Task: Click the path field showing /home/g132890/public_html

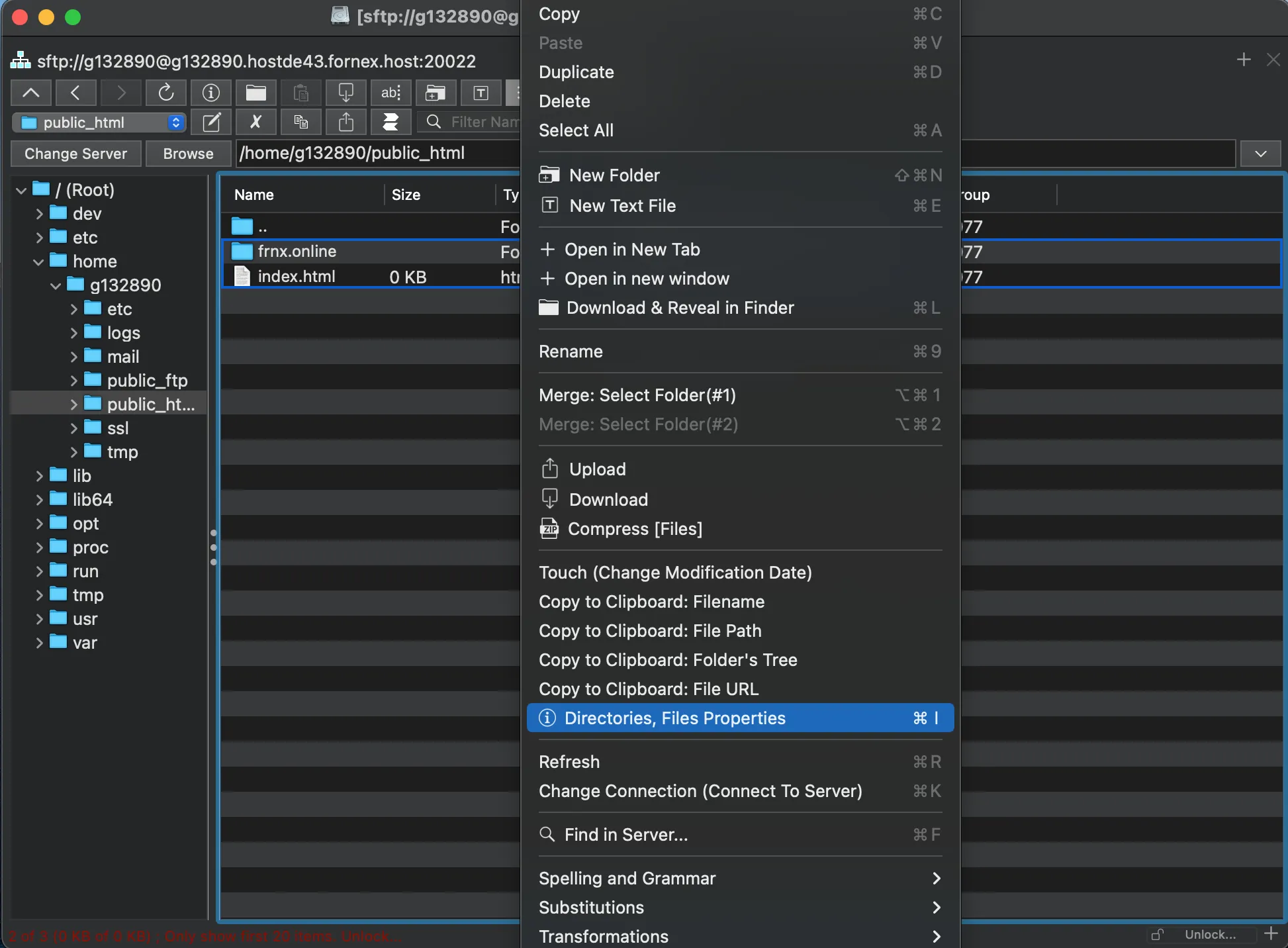Action: (x=735, y=154)
